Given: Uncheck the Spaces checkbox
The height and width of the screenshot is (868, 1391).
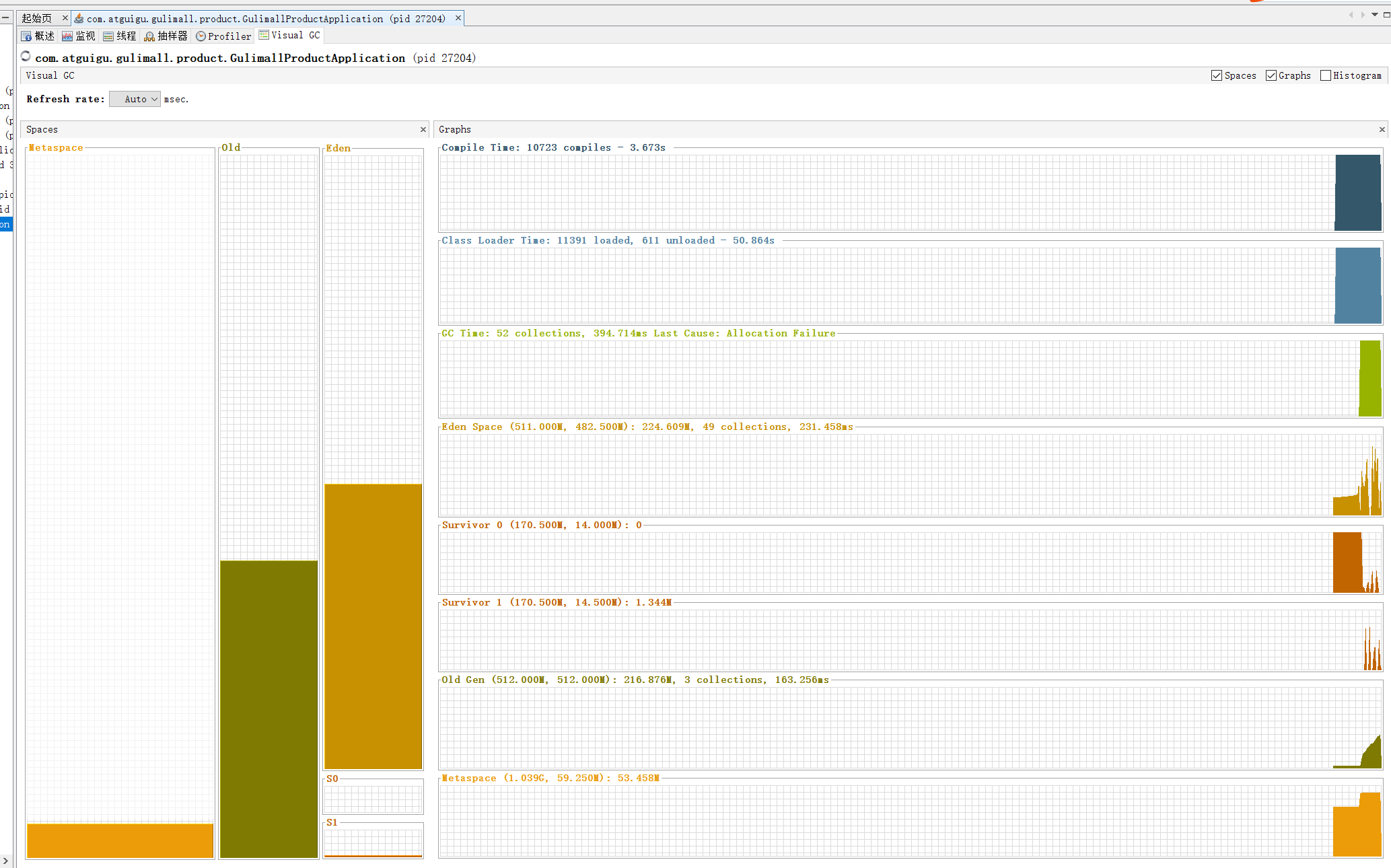Looking at the screenshot, I should pos(1217,76).
